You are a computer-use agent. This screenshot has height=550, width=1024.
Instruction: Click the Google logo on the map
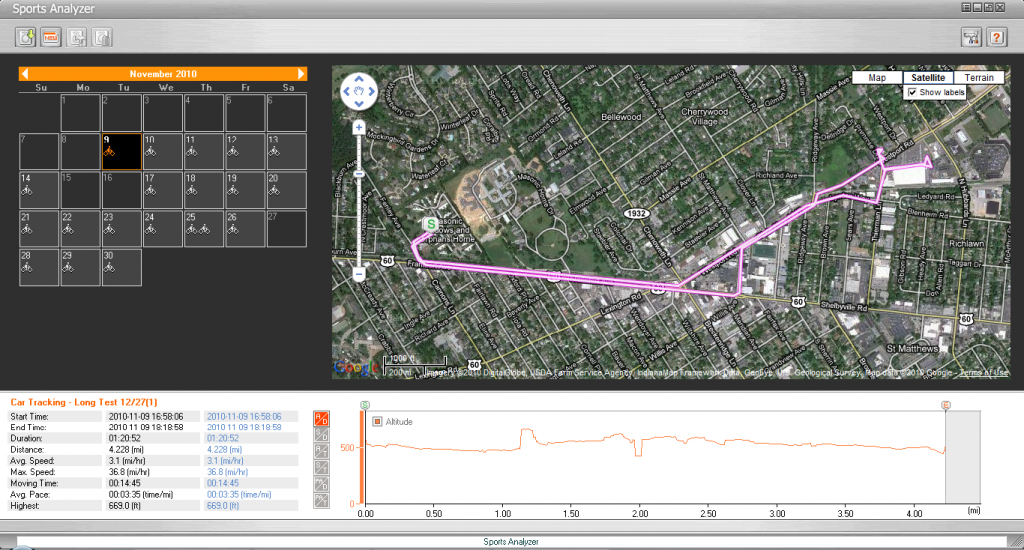(x=356, y=368)
